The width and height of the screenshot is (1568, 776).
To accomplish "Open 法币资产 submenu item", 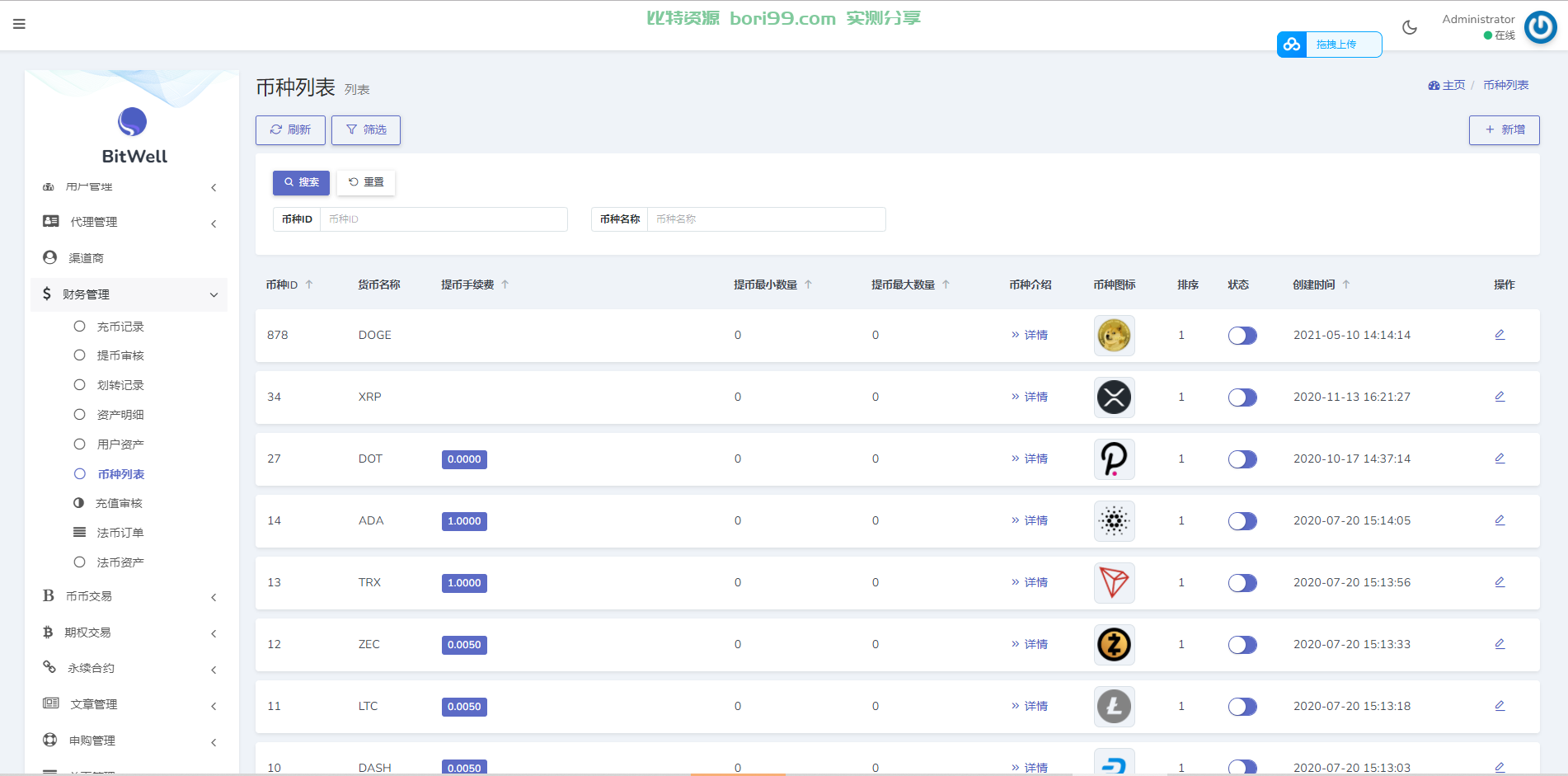I will click(x=120, y=562).
